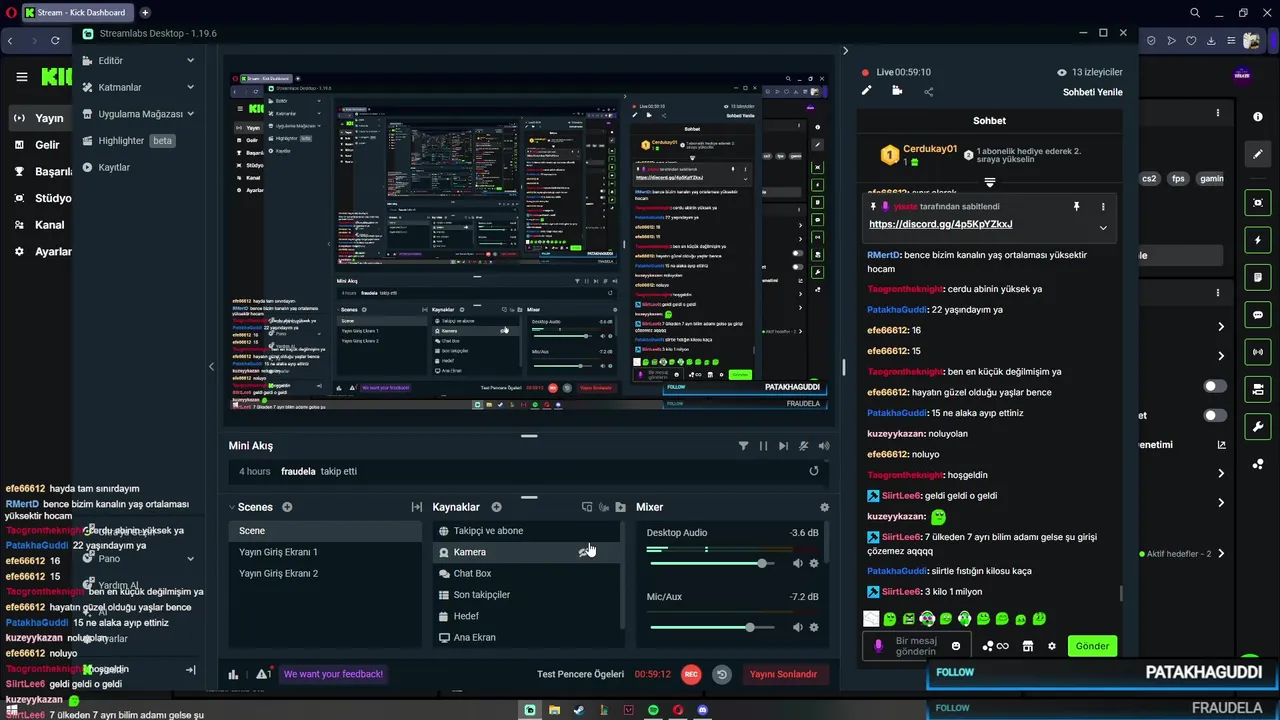
Task: Open the camera icon under Live timer
Action: (x=897, y=91)
